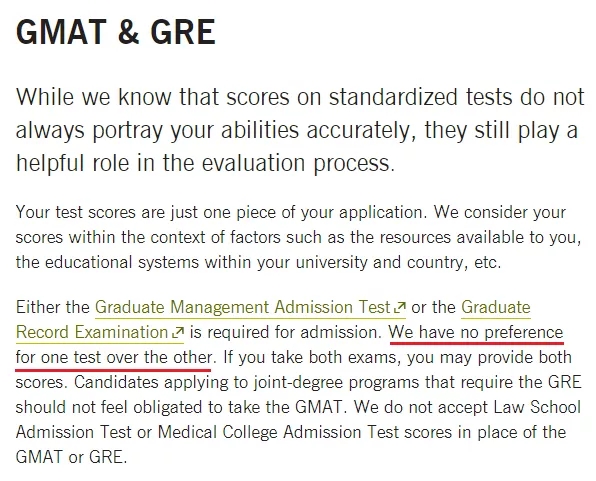The height and width of the screenshot is (481, 596).
Task: Click the line "helpful role in the evaluation process"
Action: click(x=205, y=163)
